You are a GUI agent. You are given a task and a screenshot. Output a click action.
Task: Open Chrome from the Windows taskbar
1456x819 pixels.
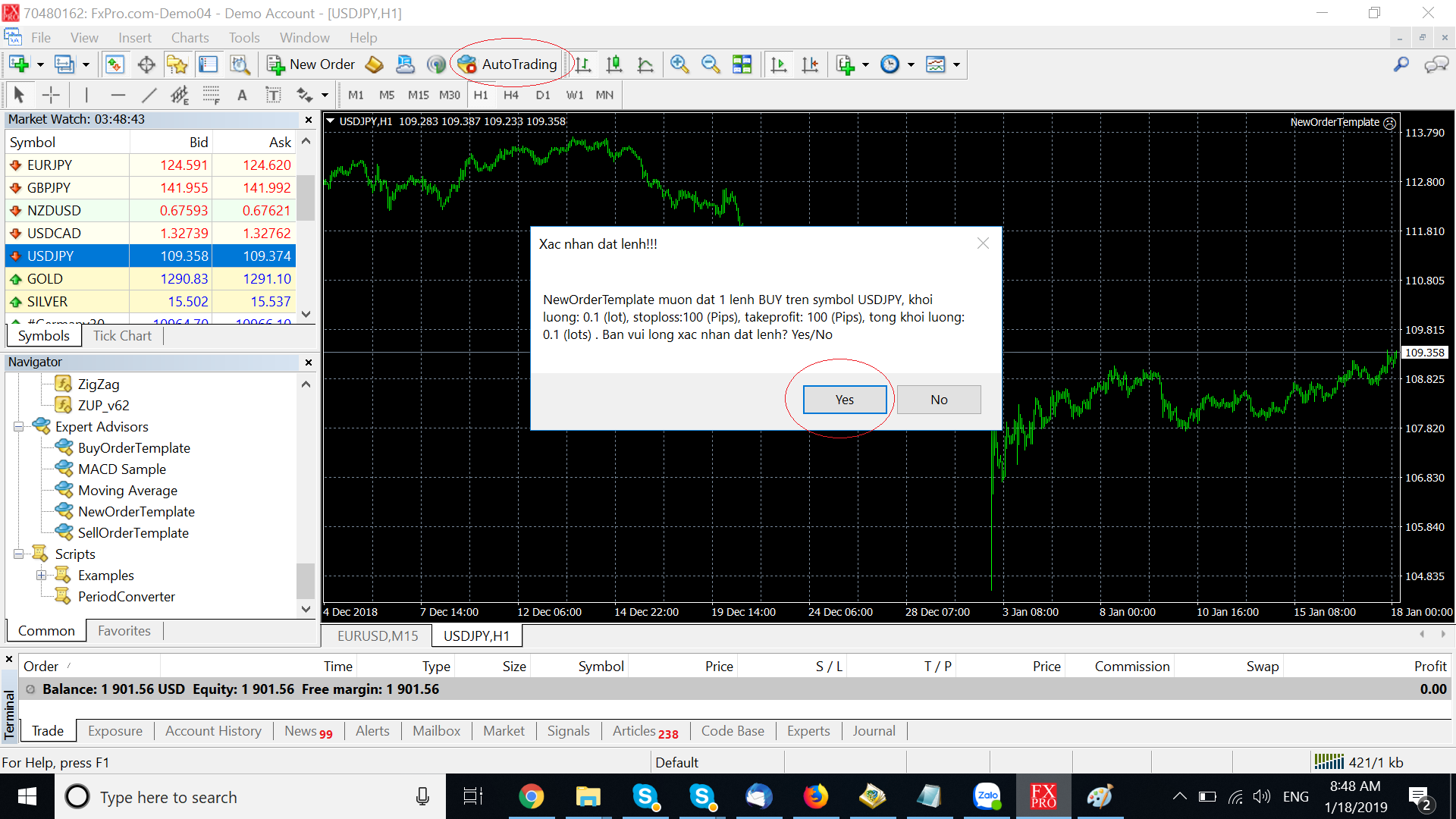click(x=531, y=796)
